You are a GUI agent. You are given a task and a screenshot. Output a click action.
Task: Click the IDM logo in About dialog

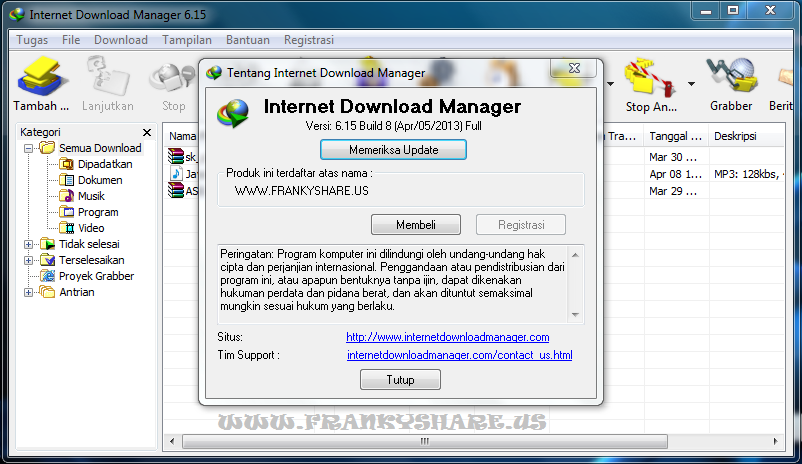(x=233, y=114)
